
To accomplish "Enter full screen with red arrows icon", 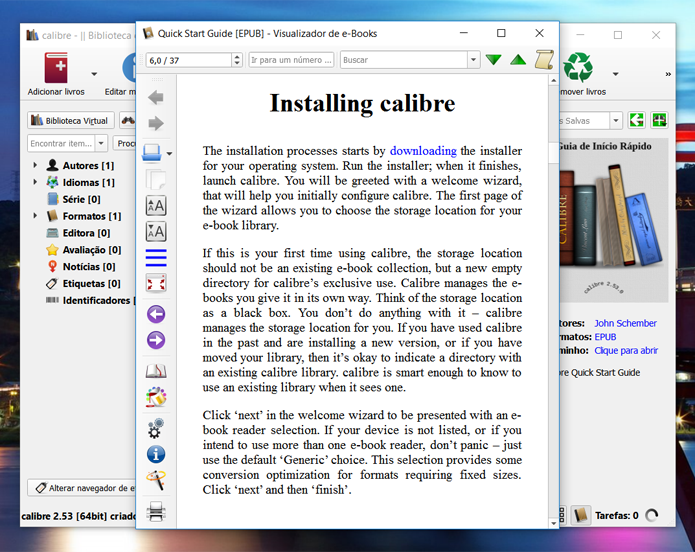I will 156,283.
